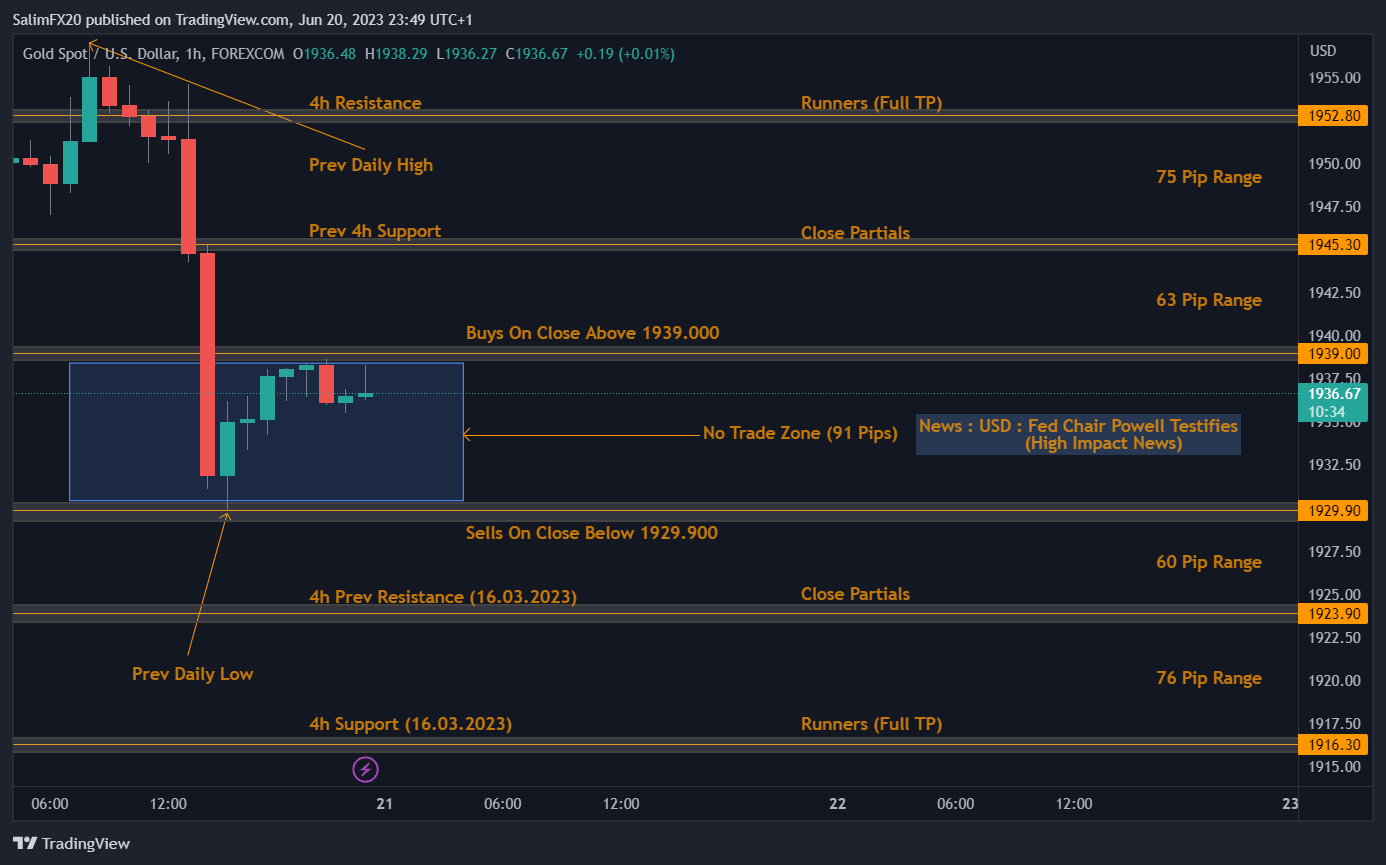Click the 1923.90 price label

1332,614
